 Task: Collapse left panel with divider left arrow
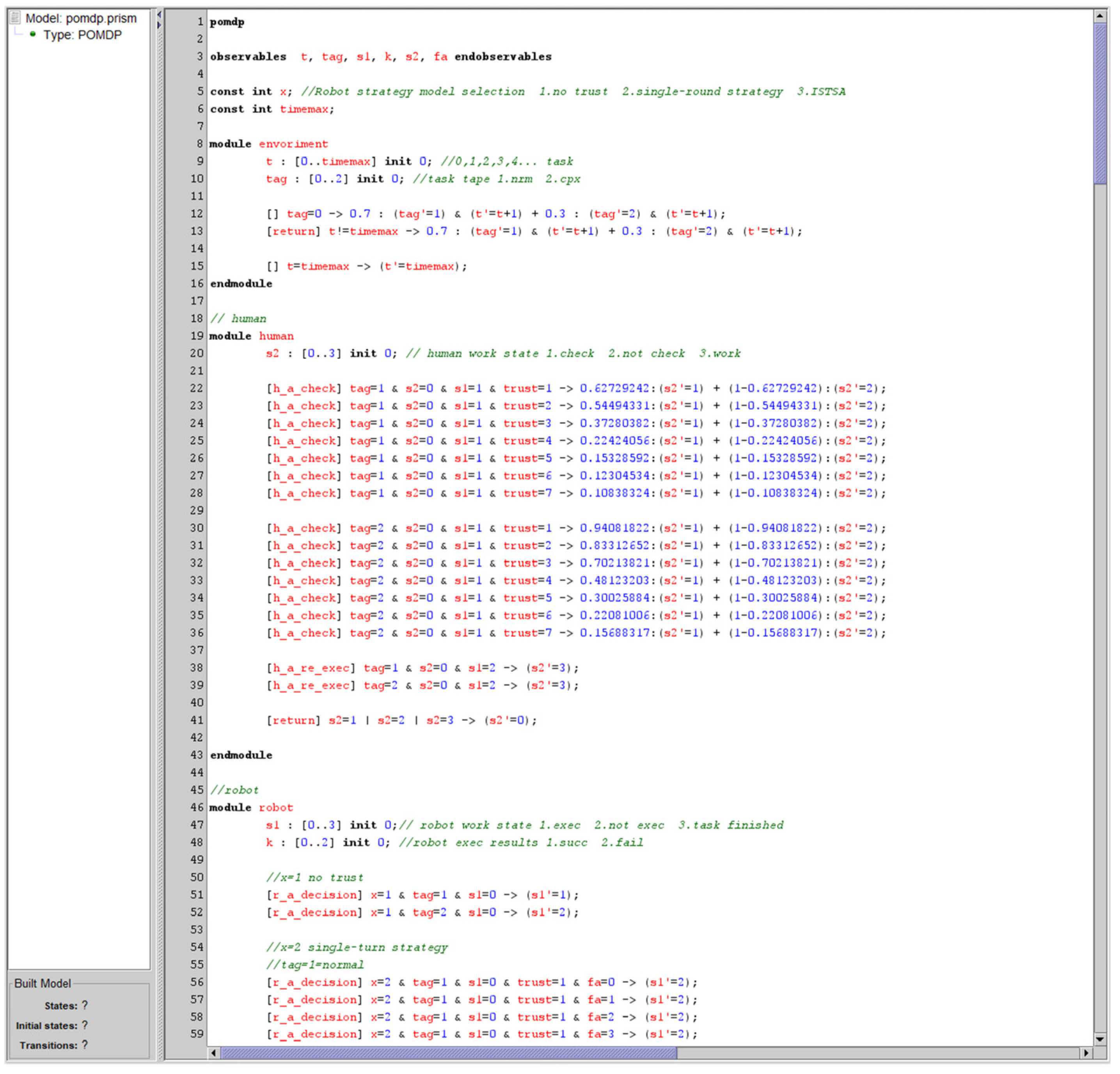click(160, 16)
